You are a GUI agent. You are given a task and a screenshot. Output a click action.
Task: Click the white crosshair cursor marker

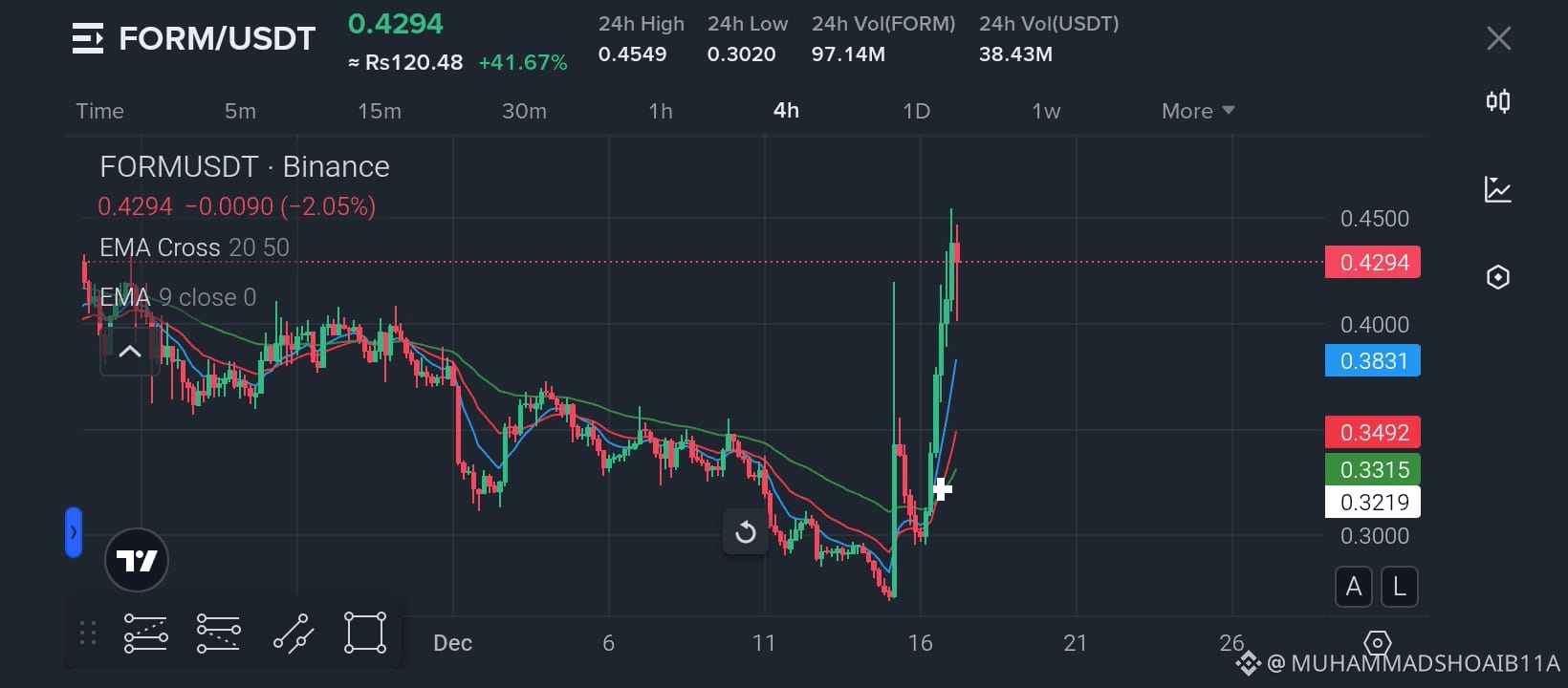pos(942,489)
